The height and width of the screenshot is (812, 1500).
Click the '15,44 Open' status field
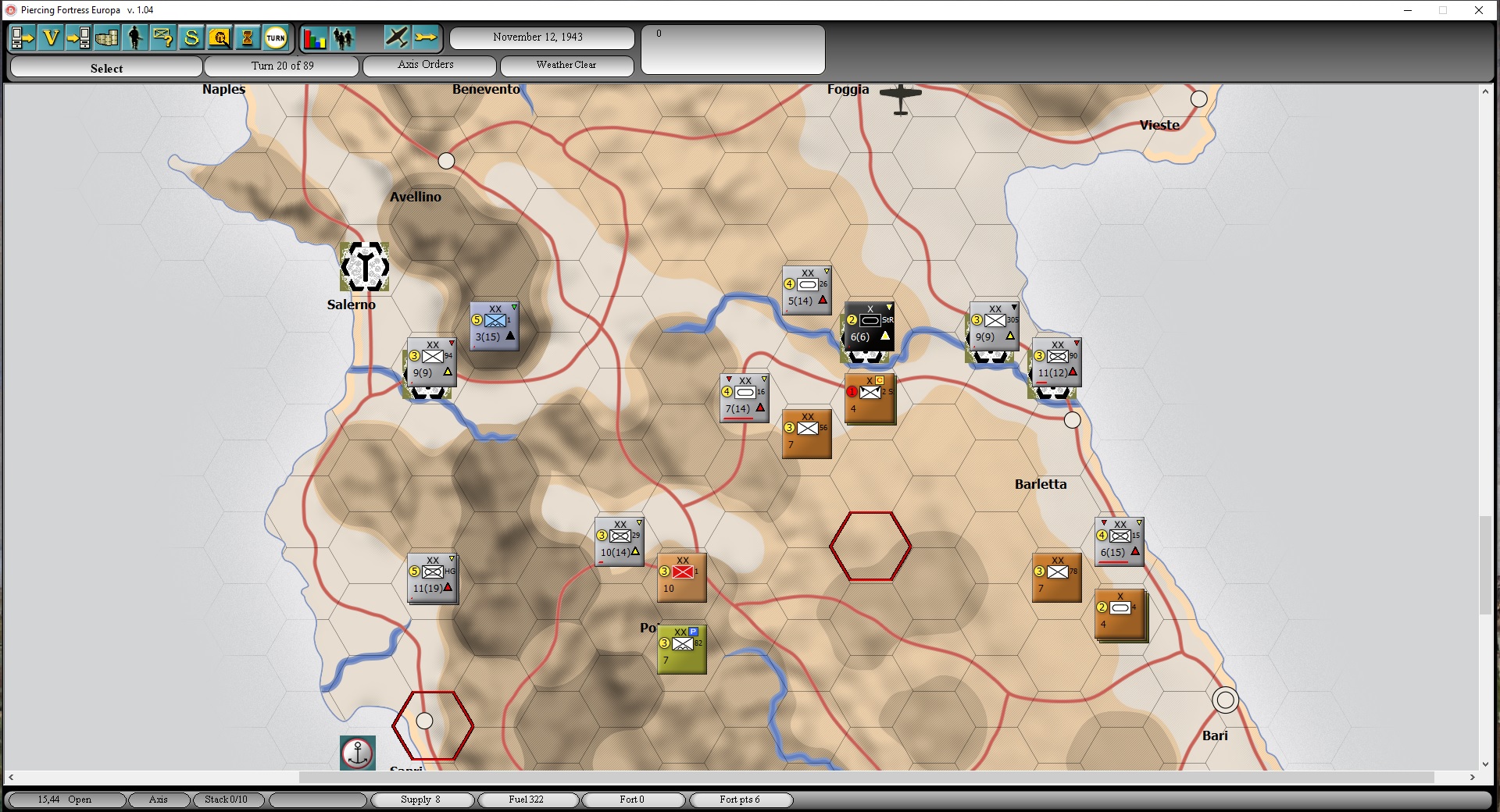click(66, 800)
